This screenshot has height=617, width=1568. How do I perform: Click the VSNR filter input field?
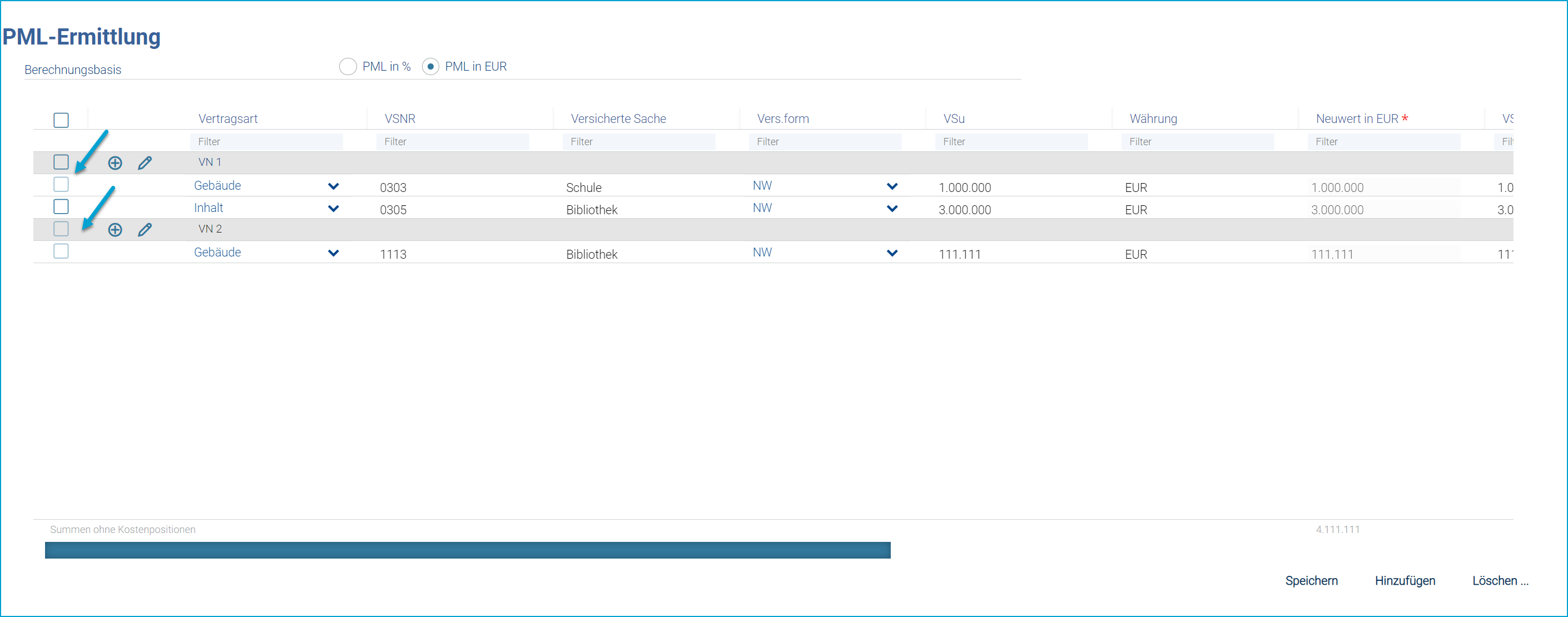coord(452,142)
